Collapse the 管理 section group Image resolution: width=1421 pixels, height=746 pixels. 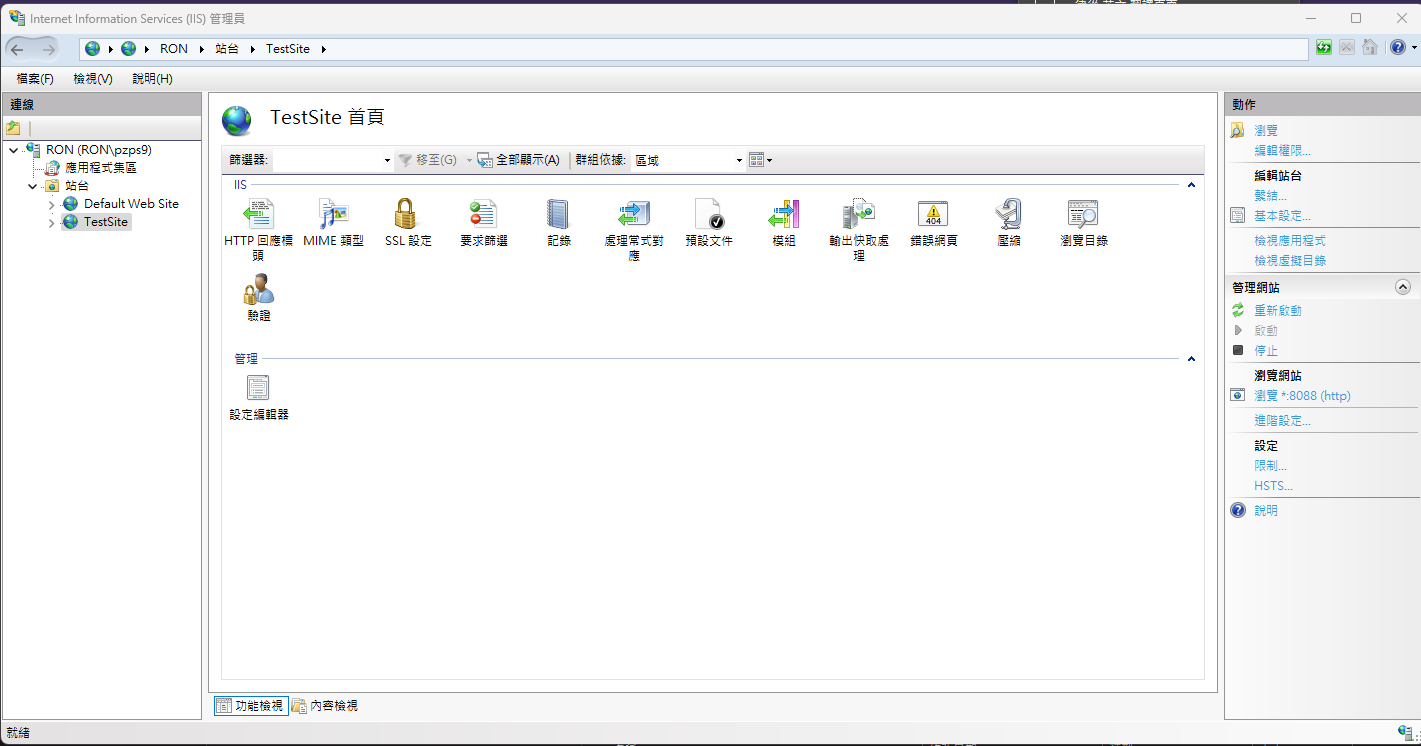click(1191, 359)
